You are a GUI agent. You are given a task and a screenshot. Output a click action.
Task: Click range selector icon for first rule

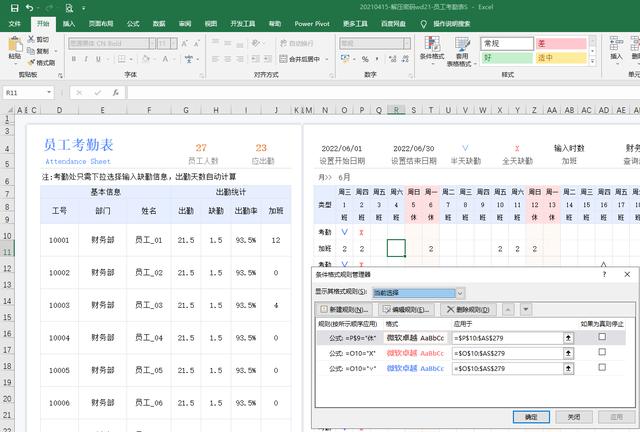(x=569, y=338)
